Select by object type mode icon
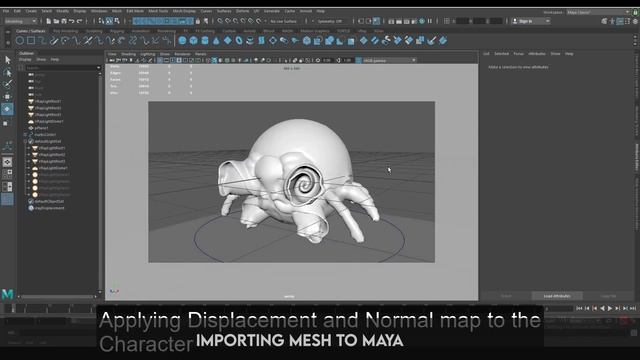This screenshot has width=640, height=360. click(109, 21)
